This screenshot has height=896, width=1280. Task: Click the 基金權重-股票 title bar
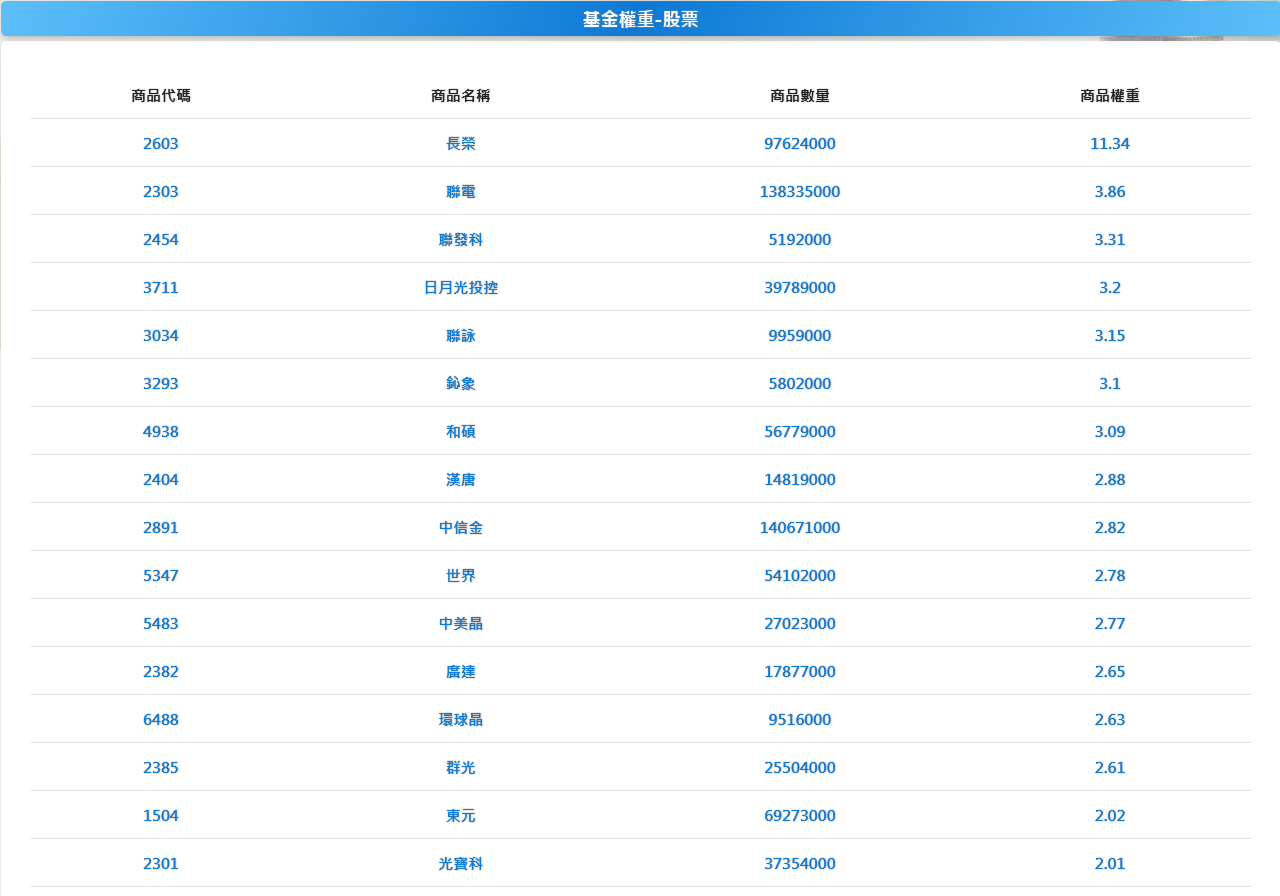pos(640,19)
